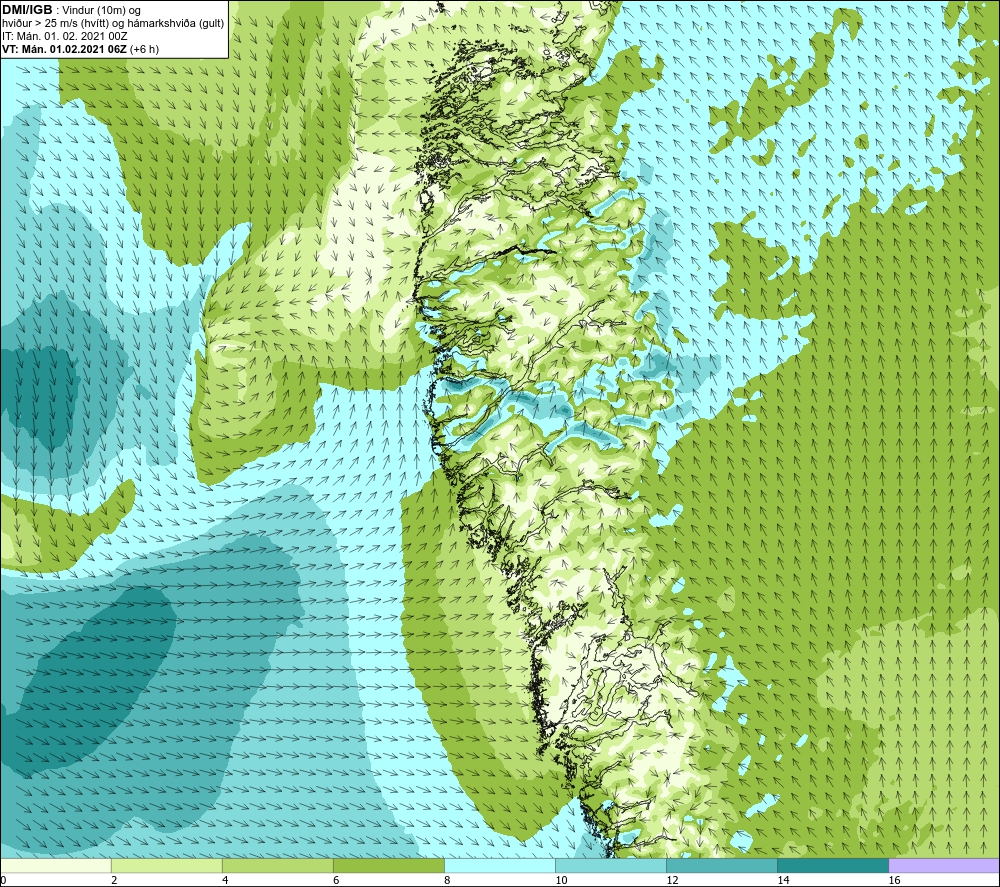Click the purple legend swatch above 16
The height and width of the screenshot is (887, 1000).
[x=944, y=866]
